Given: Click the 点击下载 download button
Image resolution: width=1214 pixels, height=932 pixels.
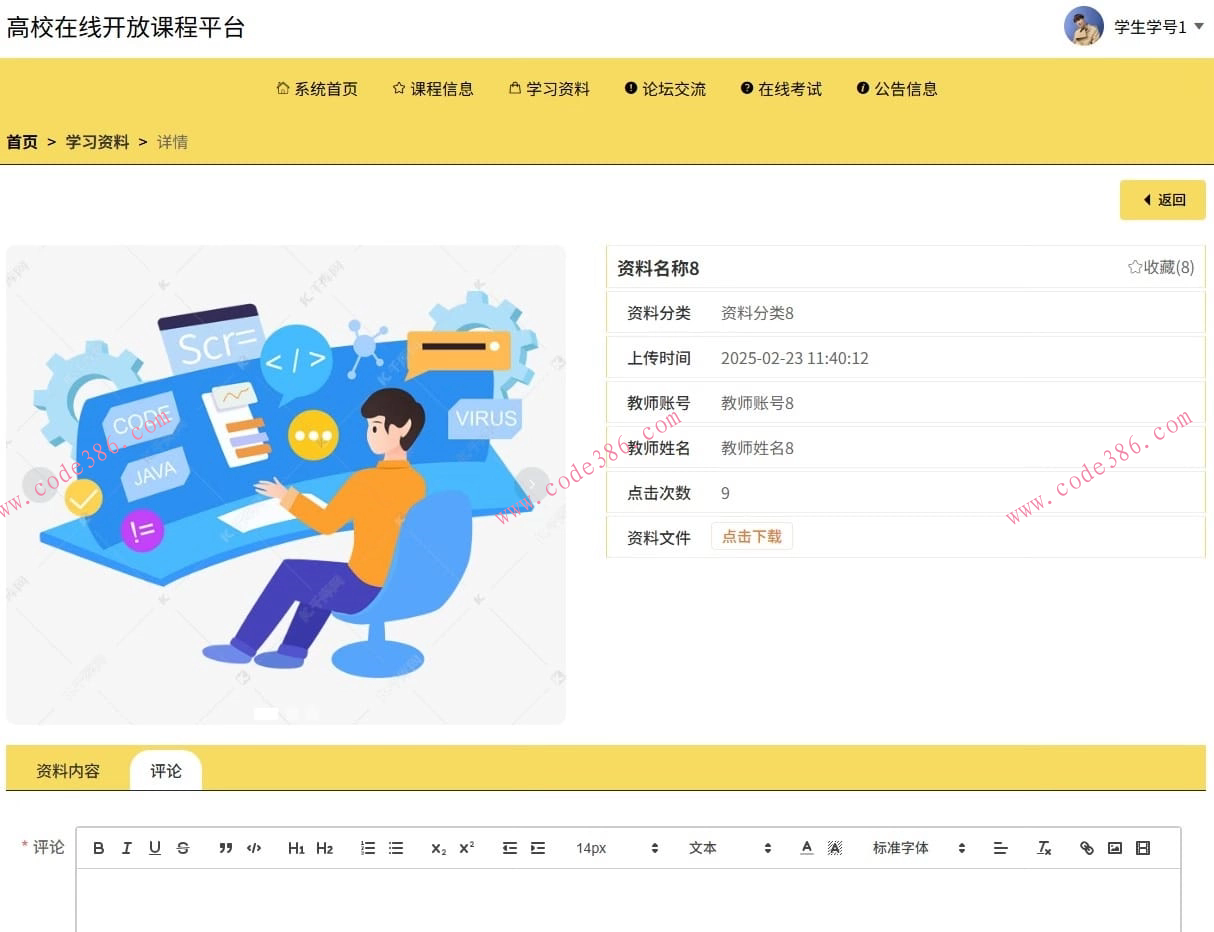Looking at the screenshot, I should click(751, 536).
